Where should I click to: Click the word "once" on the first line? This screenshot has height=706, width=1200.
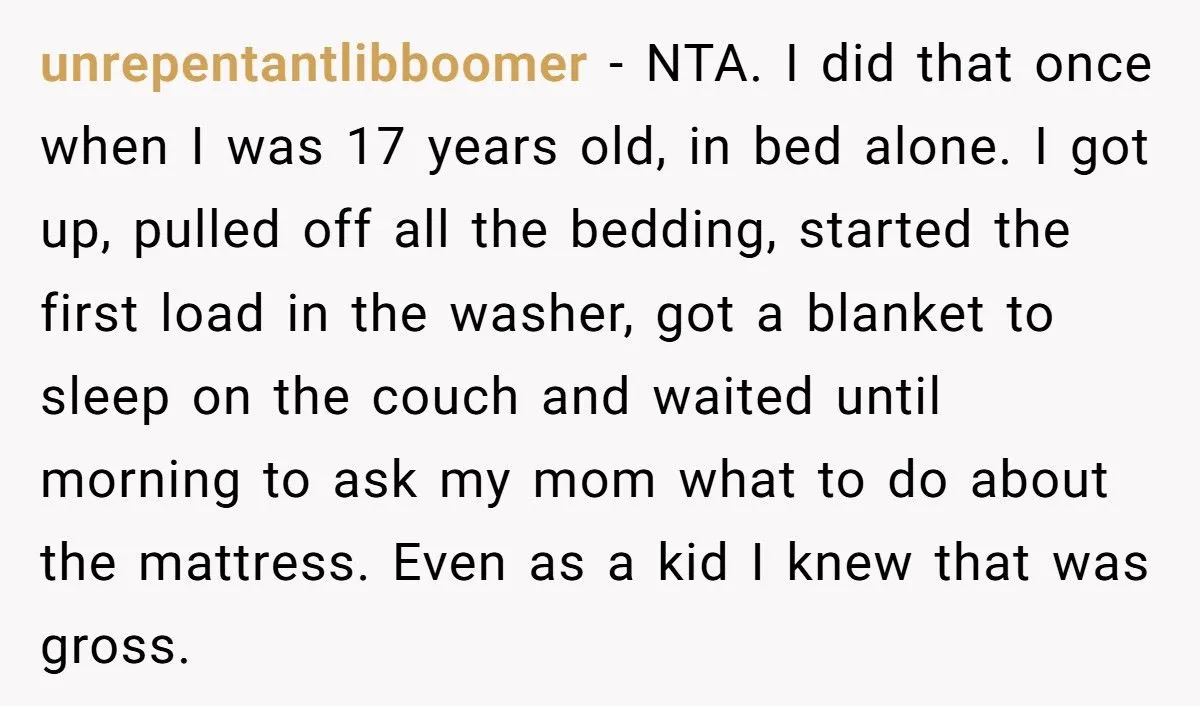(x=1092, y=65)
